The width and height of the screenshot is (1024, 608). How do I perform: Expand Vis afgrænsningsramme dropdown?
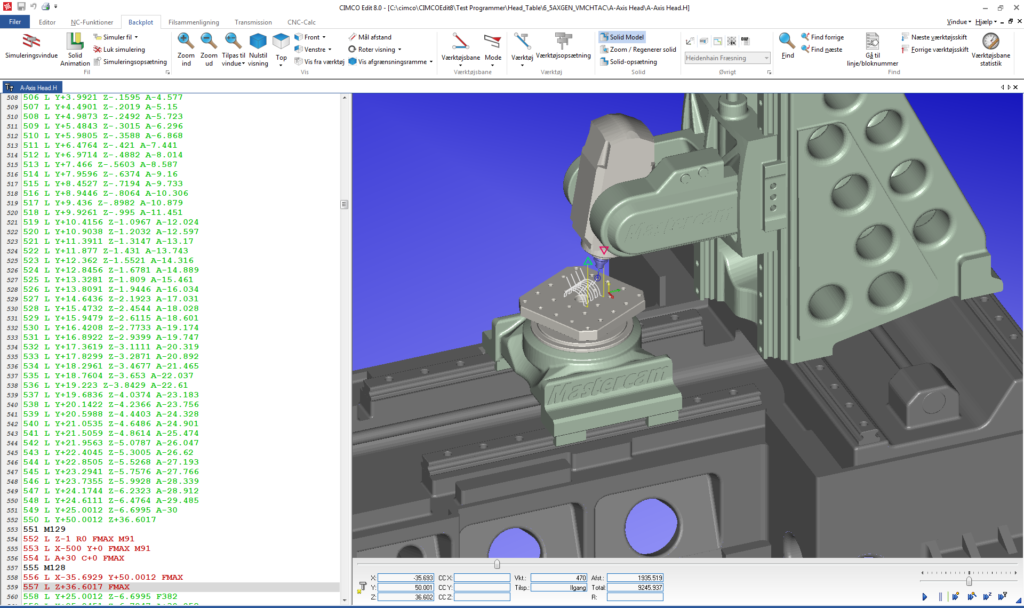click(x=391, y=62)
